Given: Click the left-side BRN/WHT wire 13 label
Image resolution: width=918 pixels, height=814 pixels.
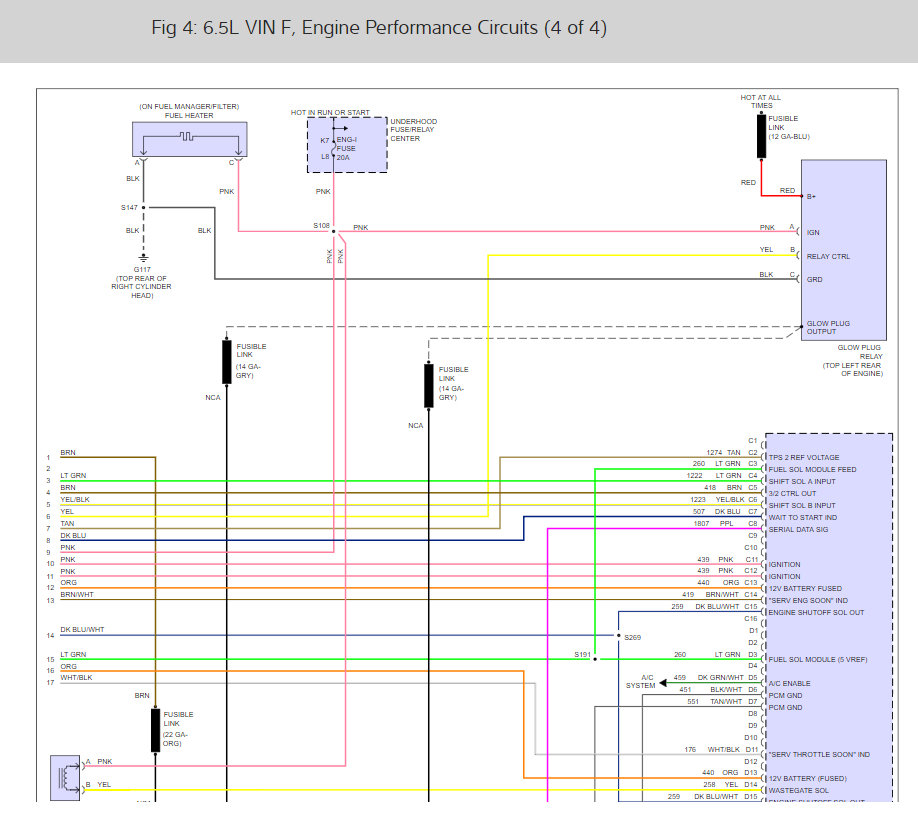Looking at the screenshot, I should click(x=77, y=594).
